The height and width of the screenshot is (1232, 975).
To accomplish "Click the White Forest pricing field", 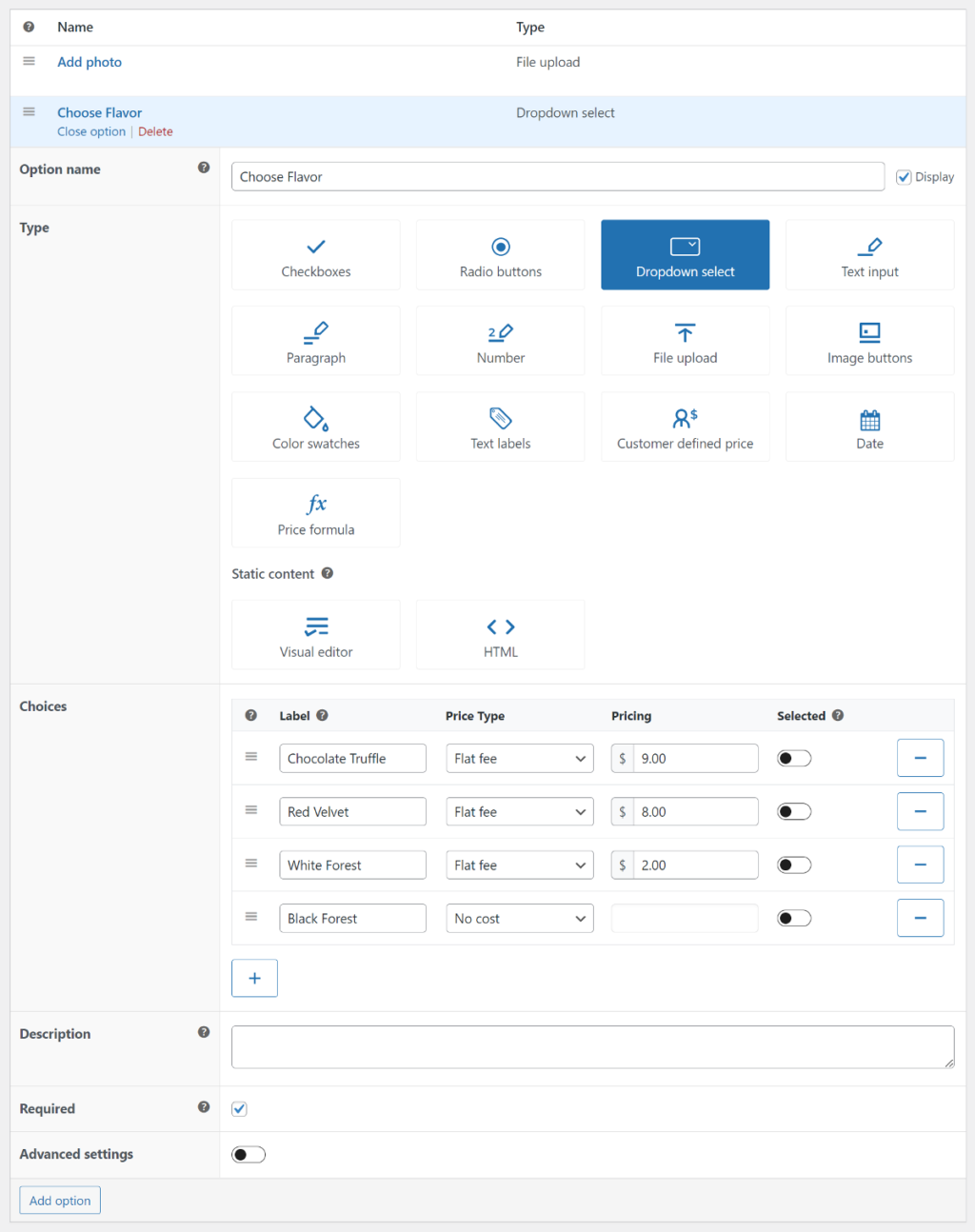I will tap(694, 865).
